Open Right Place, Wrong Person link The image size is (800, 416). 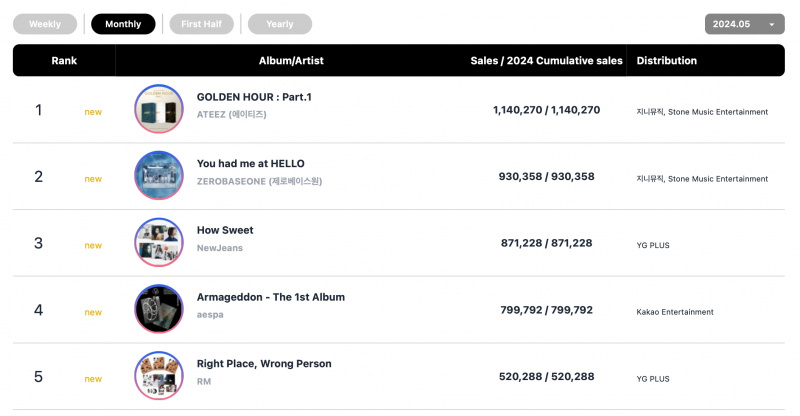pyautogui.click(x=264, y=364)
